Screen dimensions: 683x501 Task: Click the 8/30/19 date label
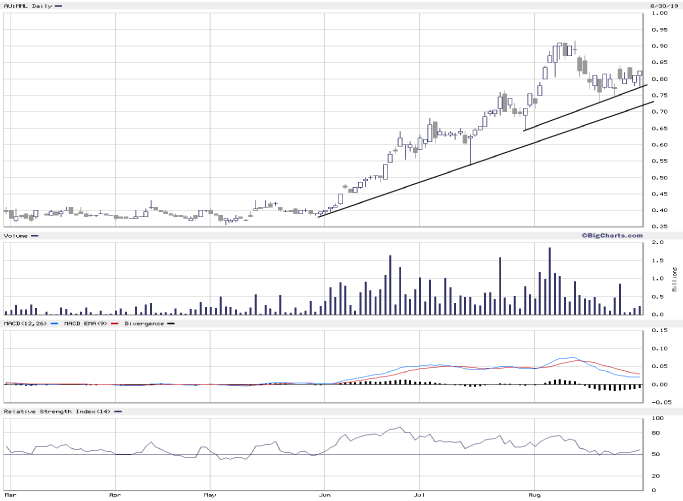click(x=662, y=6)
